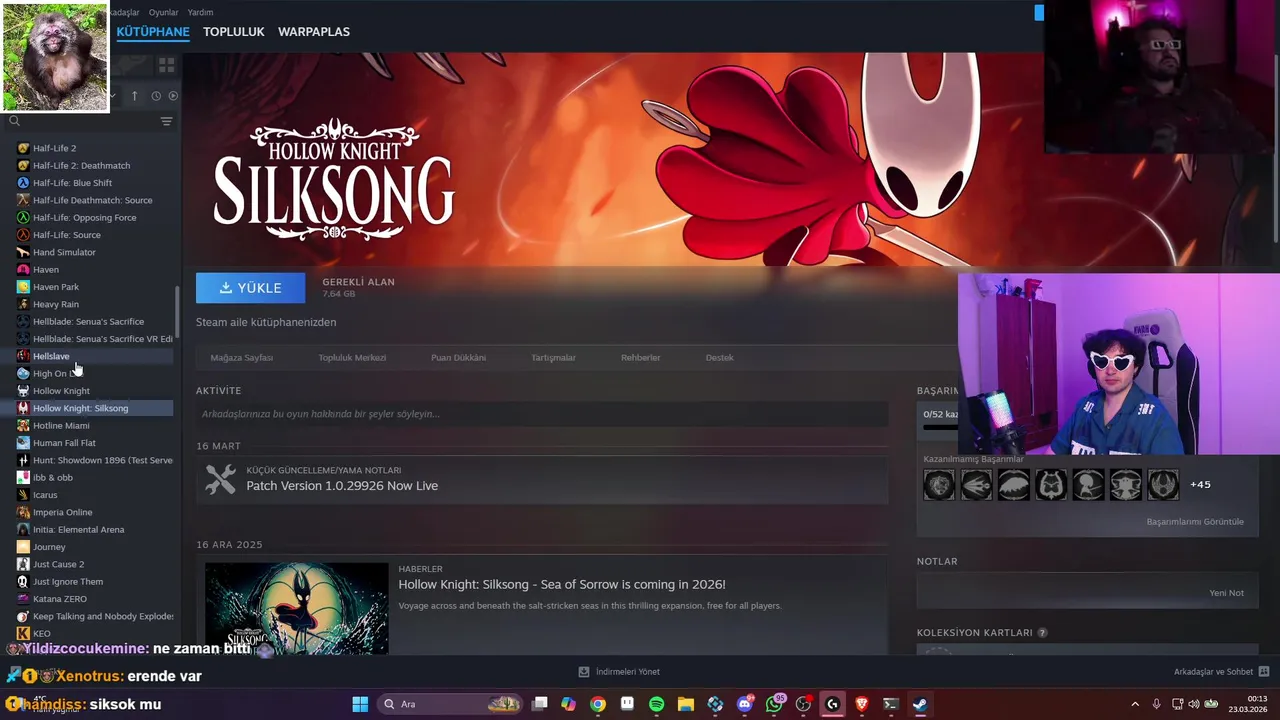Open Spotify from the taskbar
The width and height of the screenshot is (1280, 720).
[656, 704]
